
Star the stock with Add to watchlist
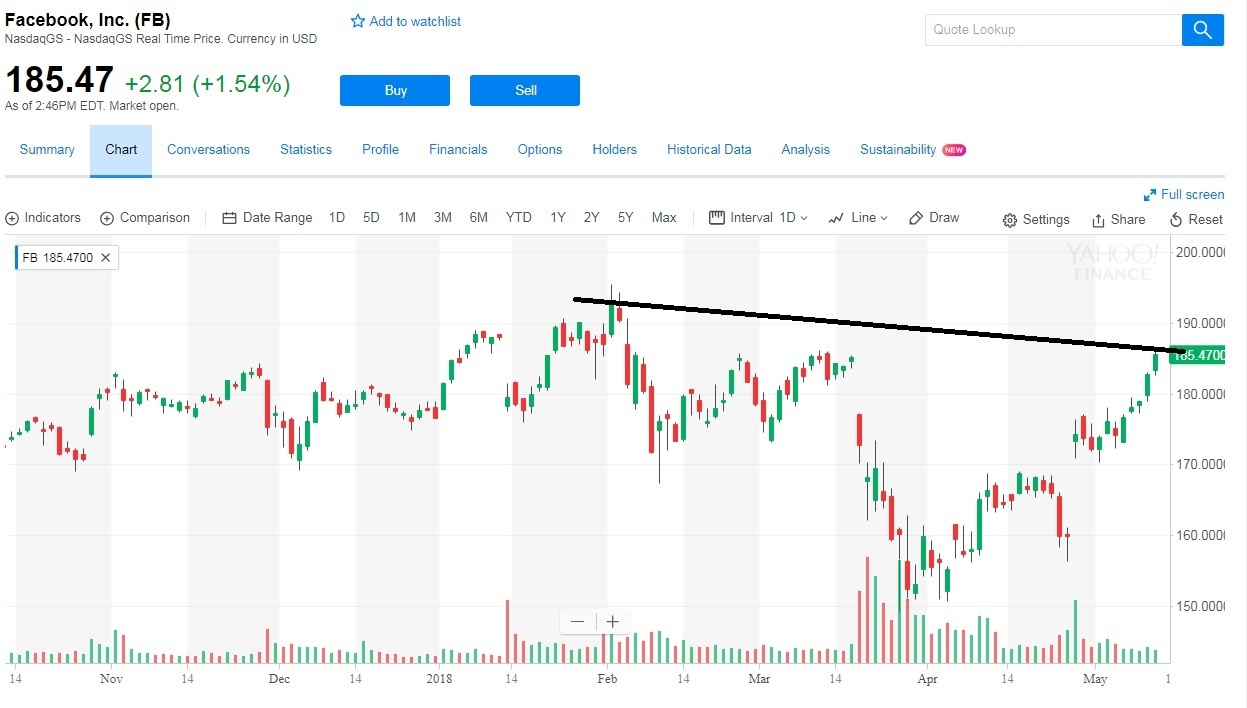tap(356, 20)
